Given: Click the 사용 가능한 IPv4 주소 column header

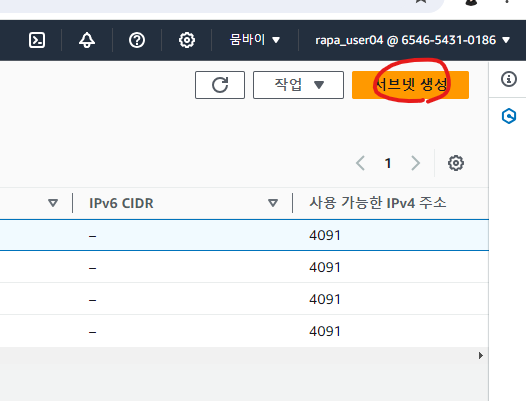Looking at the screenshot, I should click(377, 203).
